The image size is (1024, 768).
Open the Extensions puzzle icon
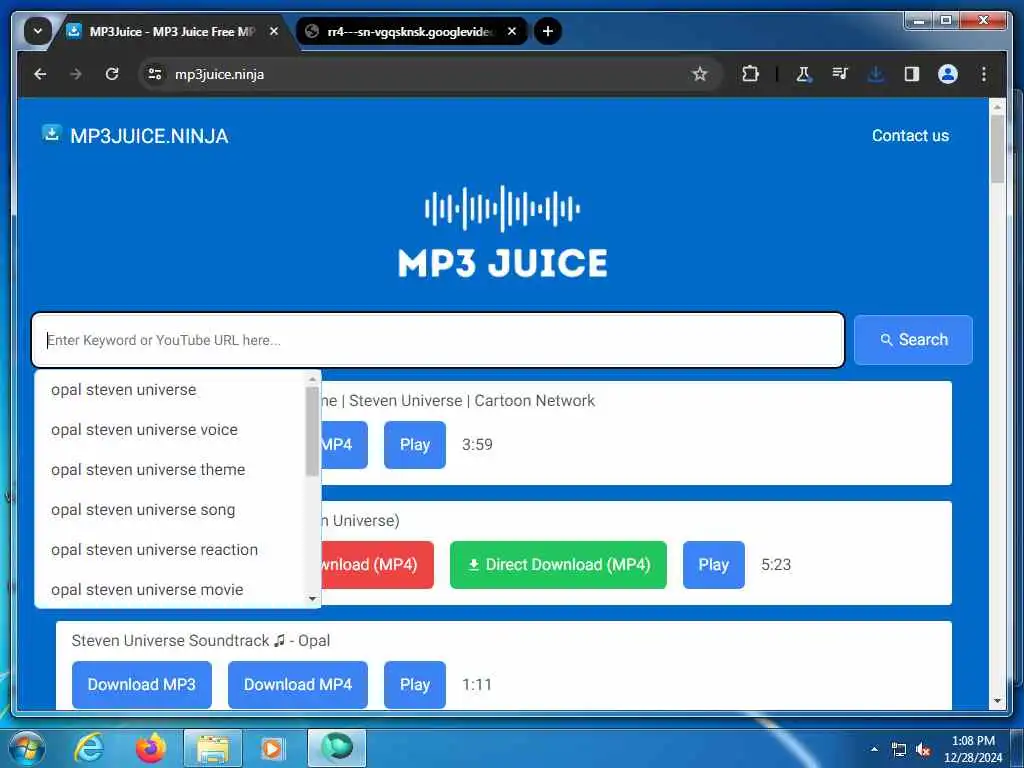pyautogui.click(x=750, y=74)
